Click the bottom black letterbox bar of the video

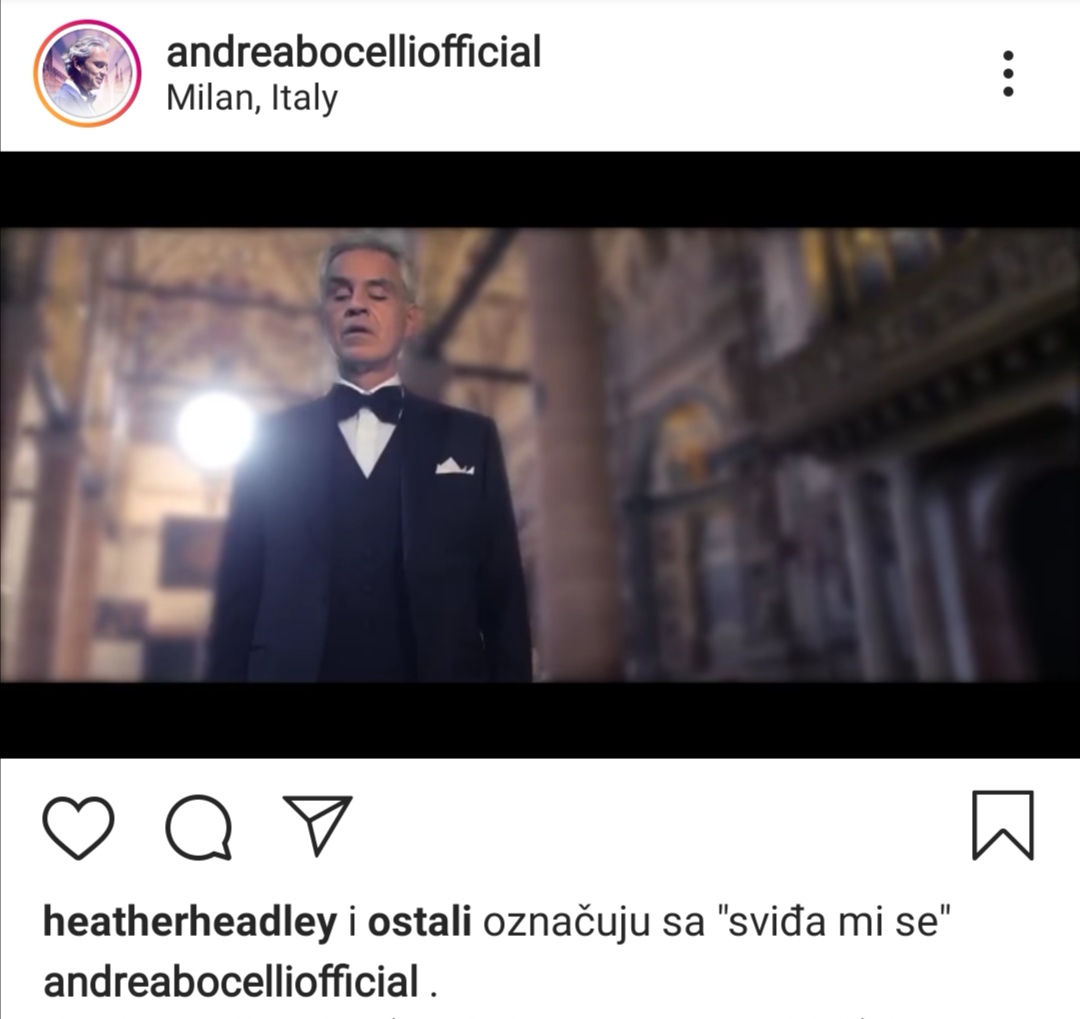click(x=540, y=720)
